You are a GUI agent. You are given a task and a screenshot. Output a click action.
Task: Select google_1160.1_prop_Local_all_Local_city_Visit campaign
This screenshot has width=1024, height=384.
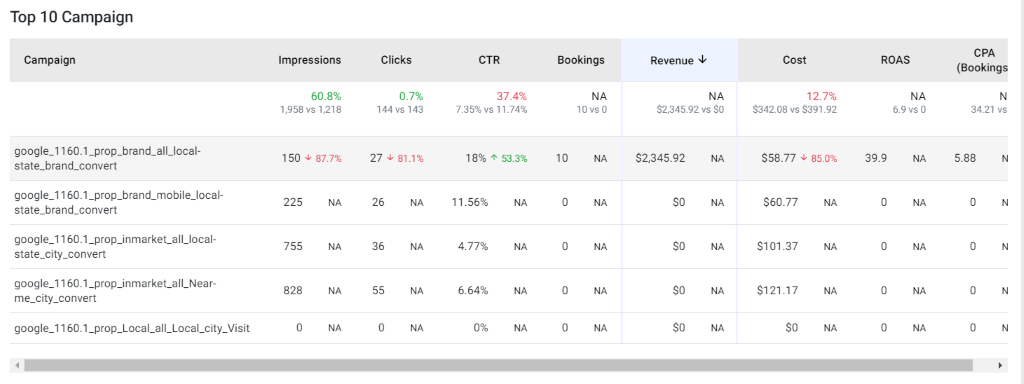tap(132, 328)
